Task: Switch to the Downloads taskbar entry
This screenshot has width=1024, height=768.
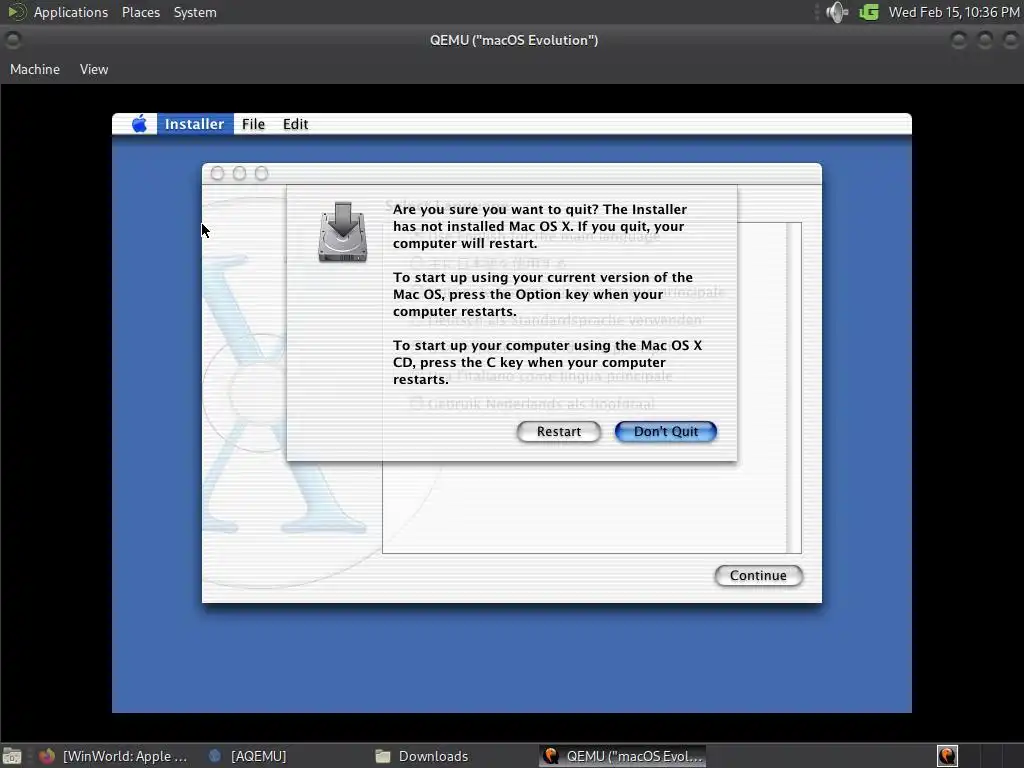Action: pyautogui.click(x=423, y=756)
